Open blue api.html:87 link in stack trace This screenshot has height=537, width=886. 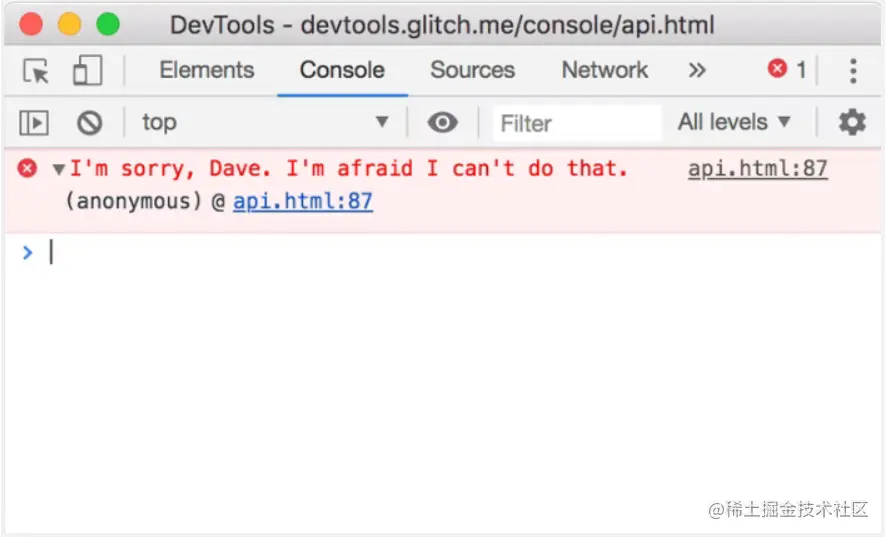303,201
